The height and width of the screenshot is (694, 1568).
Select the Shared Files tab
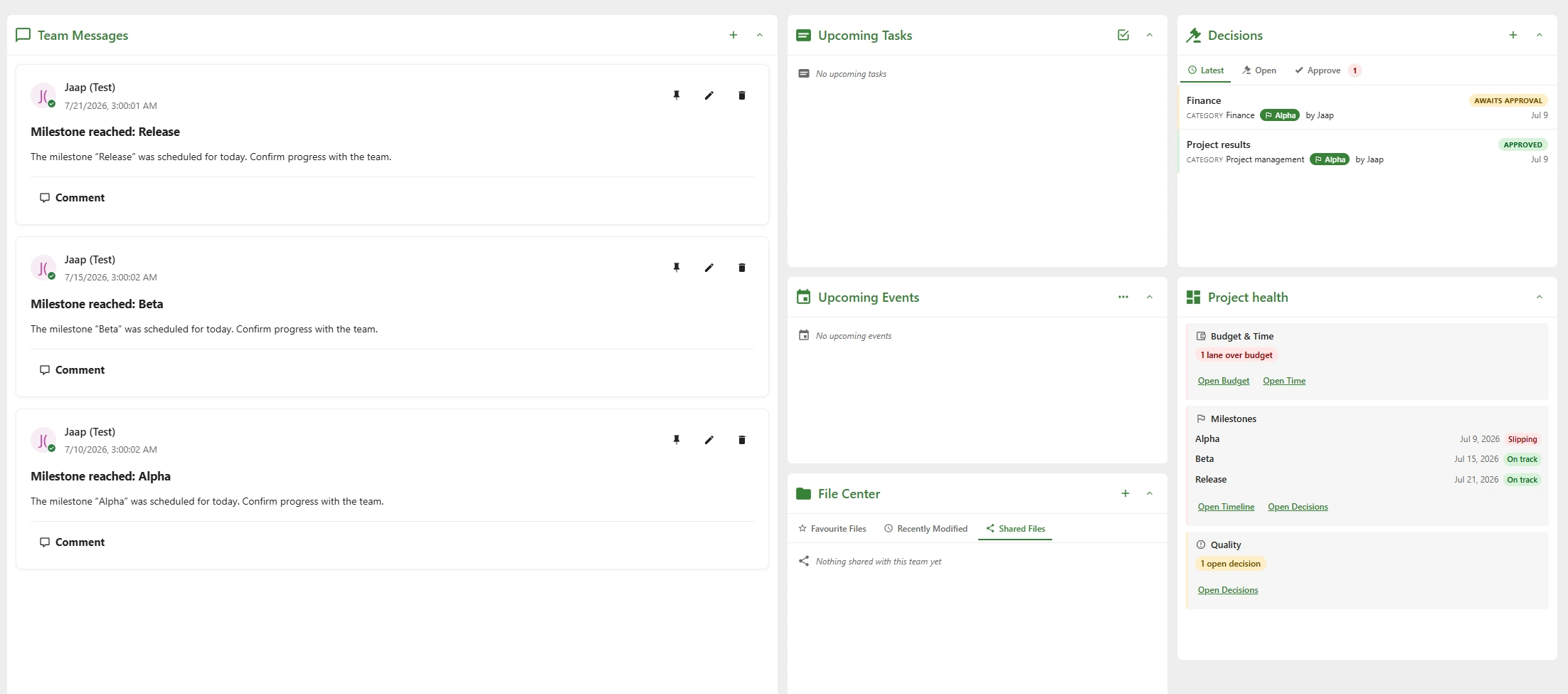click(1015, 529)
